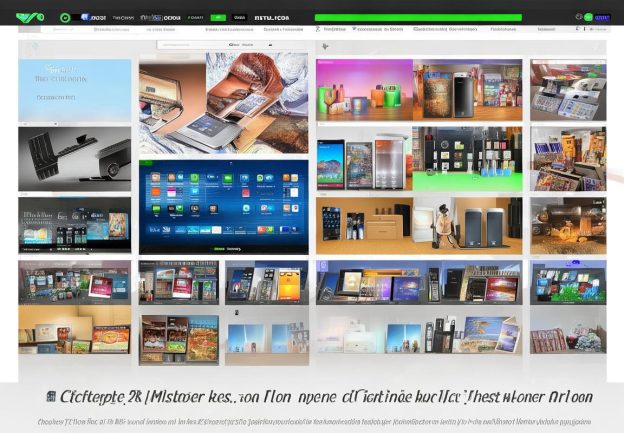Open the large laptop and tablets collage
The image size is (624, 433).
[224, 103]
